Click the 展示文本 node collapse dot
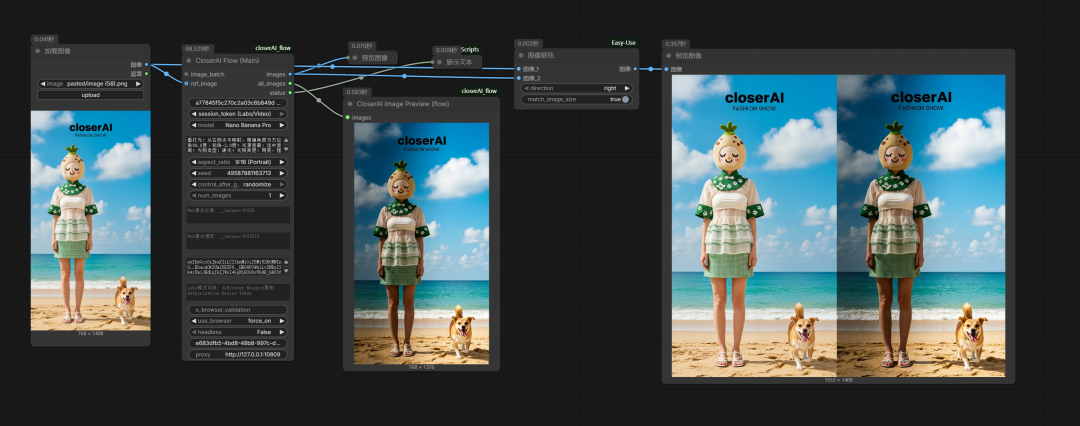This screenshot has width=1080, height=426. tap(438, 61)
